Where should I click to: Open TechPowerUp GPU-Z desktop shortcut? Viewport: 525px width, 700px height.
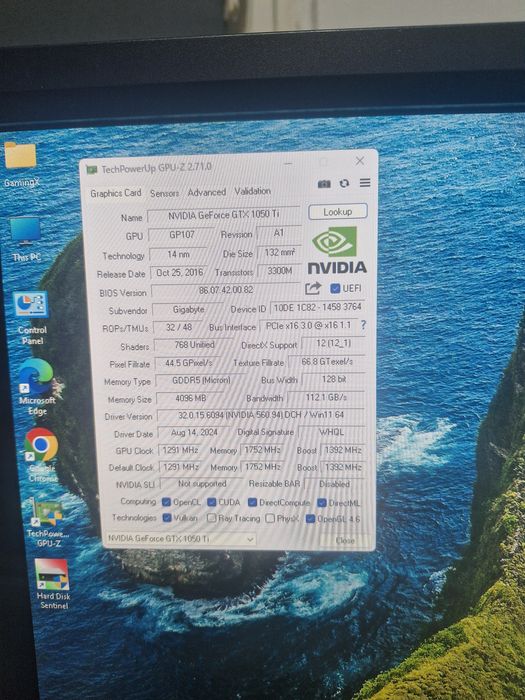48,523
